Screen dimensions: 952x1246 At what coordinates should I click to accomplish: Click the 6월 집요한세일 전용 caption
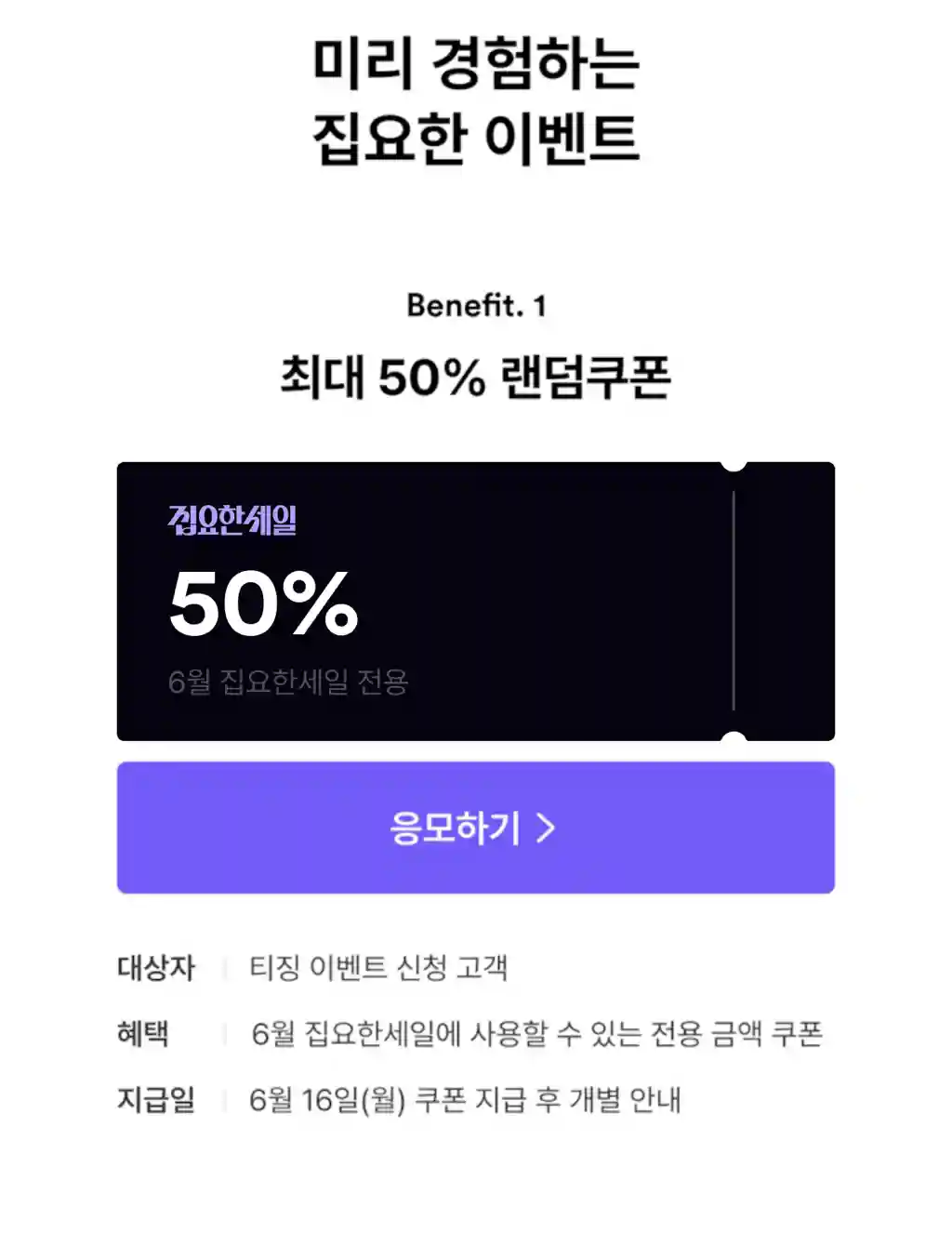click(288, 683)
